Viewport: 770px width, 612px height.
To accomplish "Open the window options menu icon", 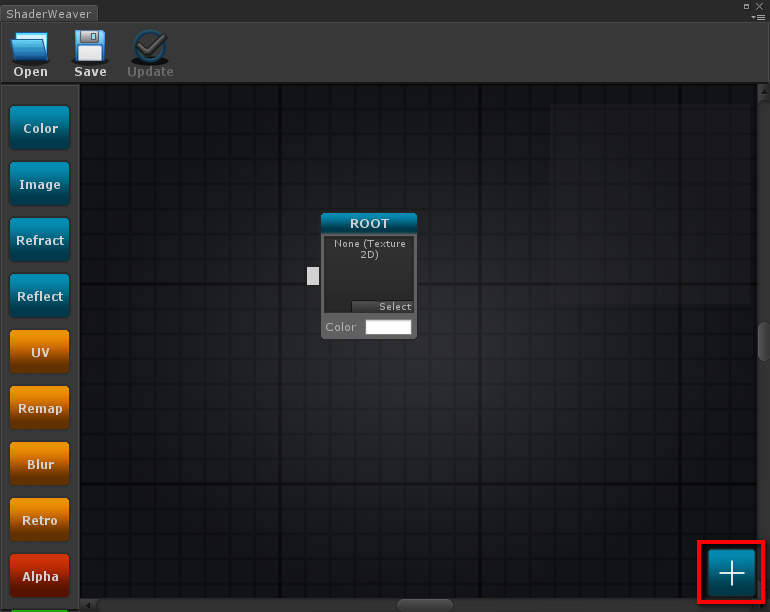I will pos(758,17).
